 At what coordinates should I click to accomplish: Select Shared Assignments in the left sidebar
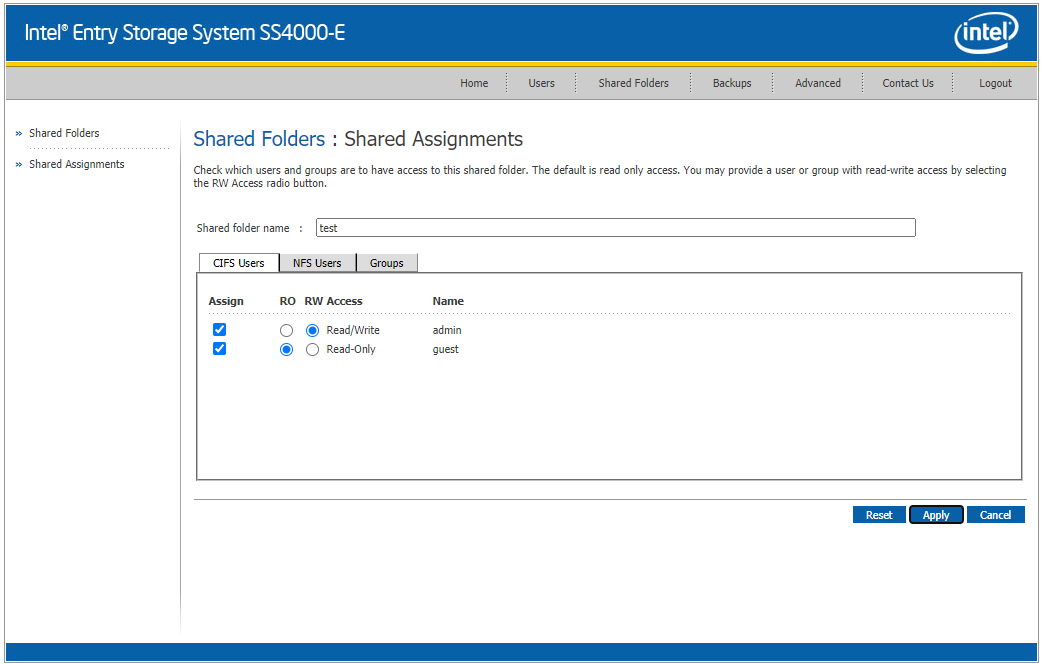(x=76, y=164)
